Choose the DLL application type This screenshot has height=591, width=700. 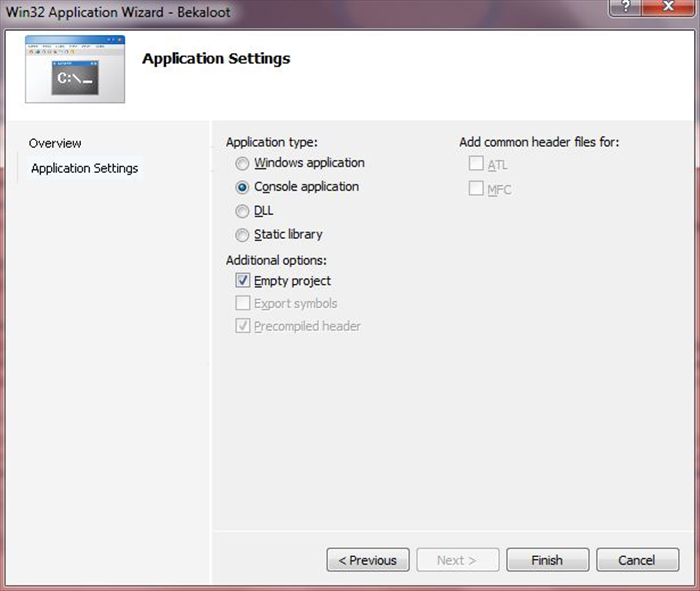242,211
